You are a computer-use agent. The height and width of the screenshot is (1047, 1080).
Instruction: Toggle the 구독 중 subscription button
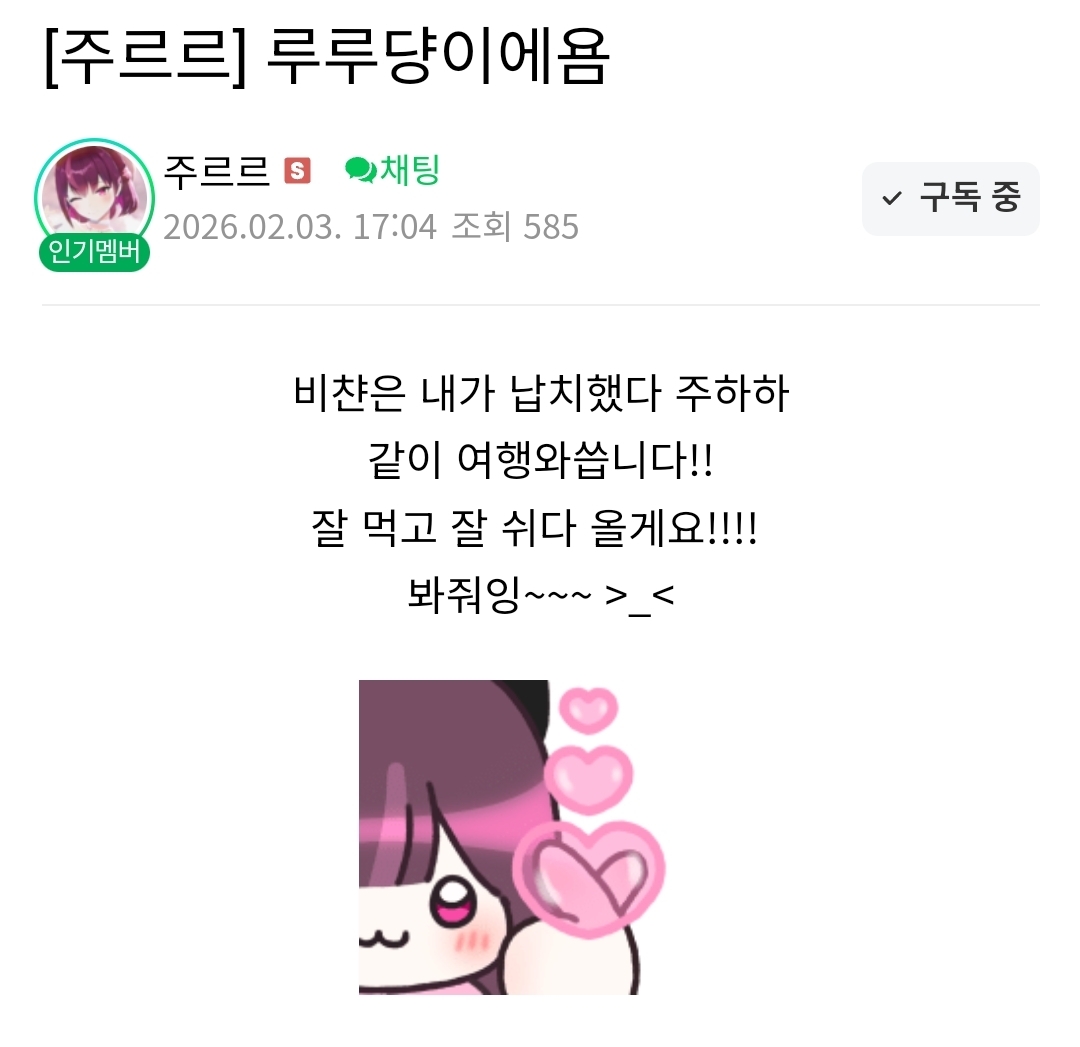tap(951, 198)
